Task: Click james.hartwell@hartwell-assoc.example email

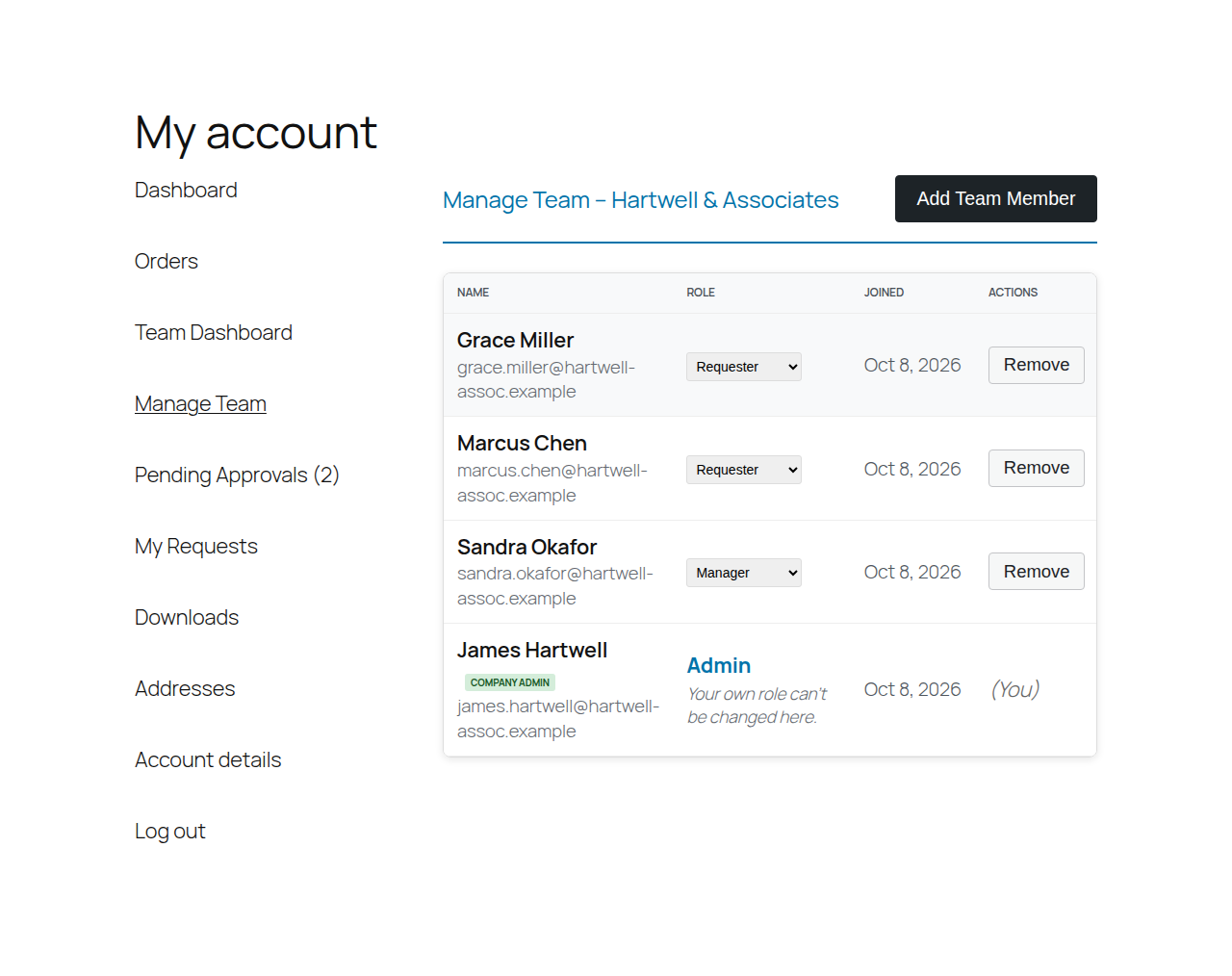Action: pyautogui.click(x=558, y=719)
